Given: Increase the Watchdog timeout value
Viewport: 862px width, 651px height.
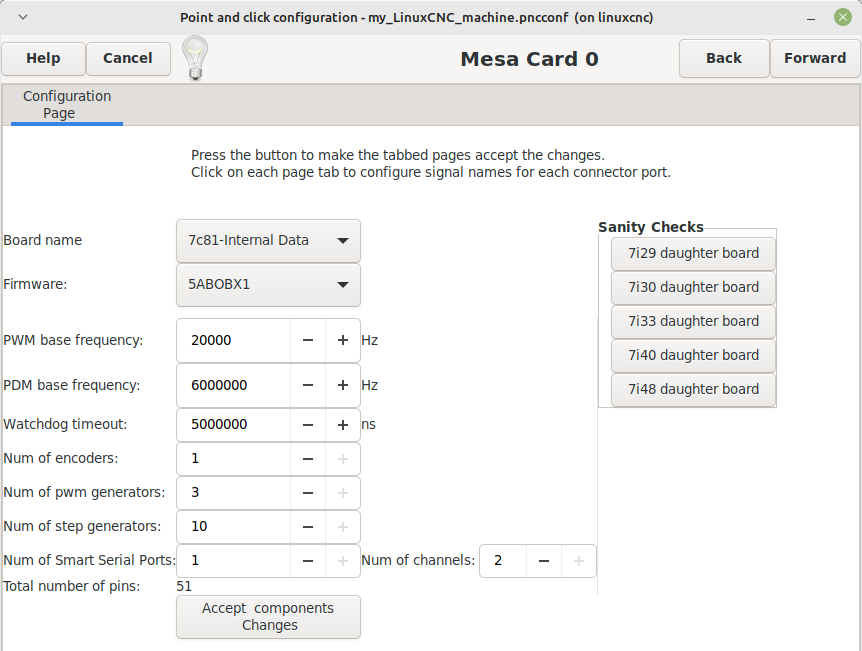Looking at the screenshot, I should [342, 425].
